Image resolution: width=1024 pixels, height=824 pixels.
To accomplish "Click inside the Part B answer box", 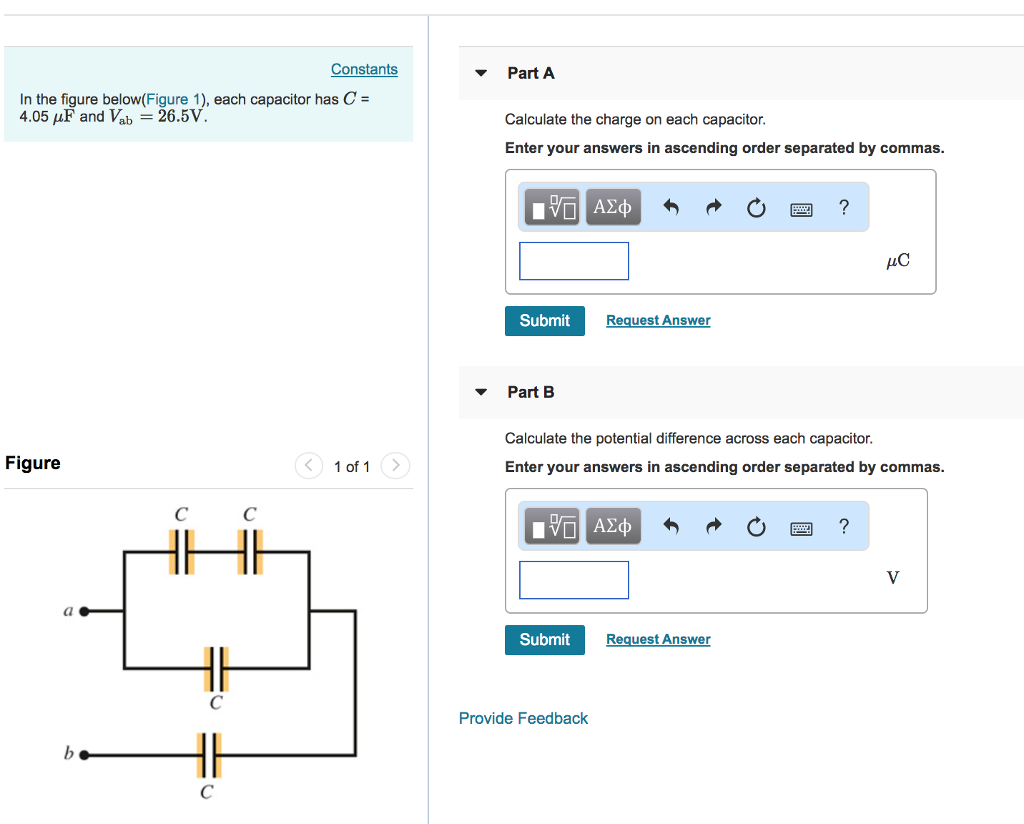I will [573, 579].
